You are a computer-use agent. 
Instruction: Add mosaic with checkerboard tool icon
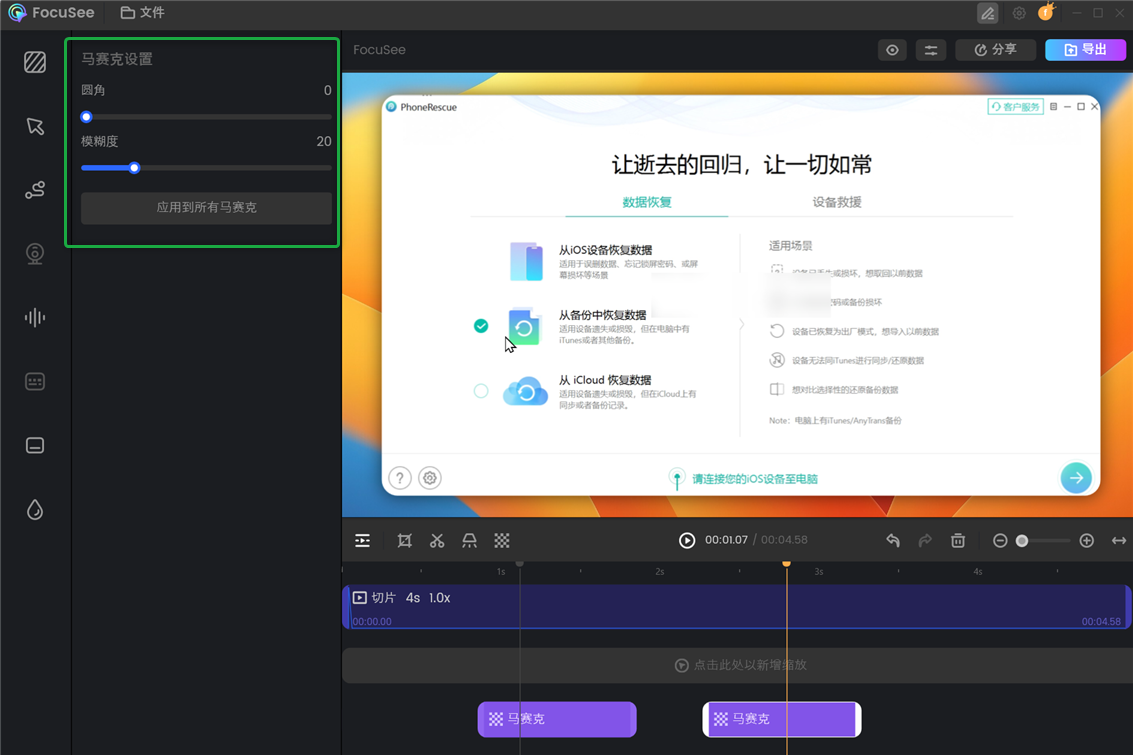click(x=501, y=540)
